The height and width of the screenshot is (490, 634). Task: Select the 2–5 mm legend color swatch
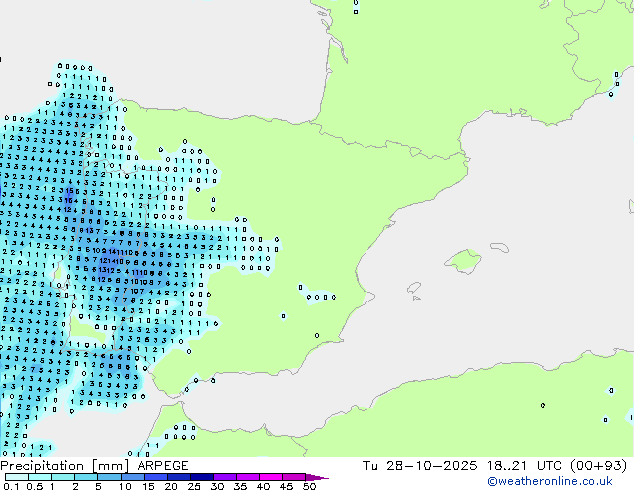point(87,477)
